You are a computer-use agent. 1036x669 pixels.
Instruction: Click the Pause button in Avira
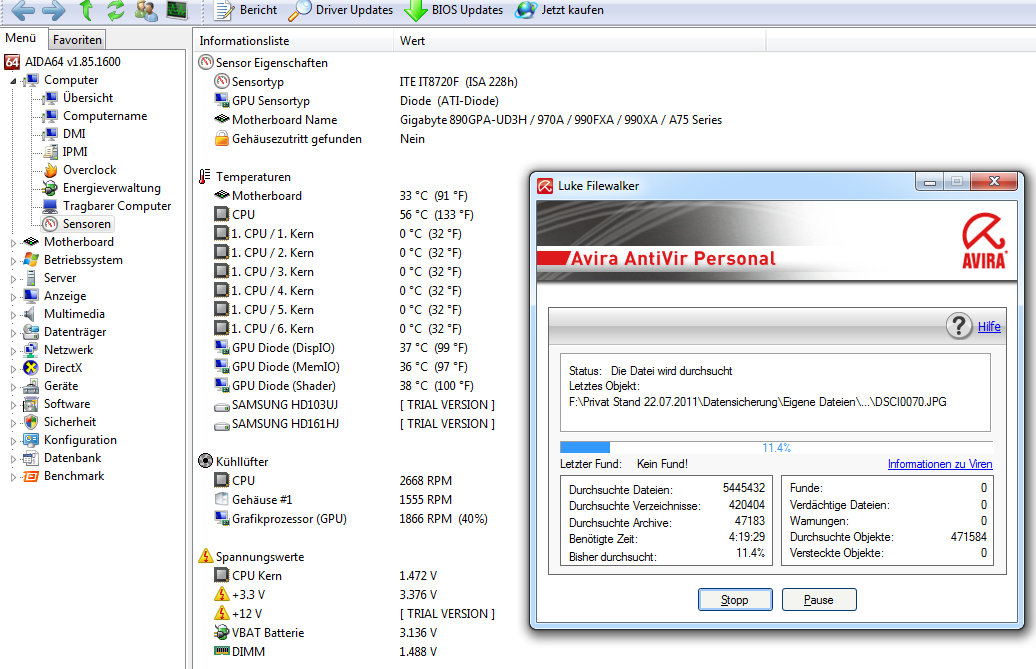(819, 600)
